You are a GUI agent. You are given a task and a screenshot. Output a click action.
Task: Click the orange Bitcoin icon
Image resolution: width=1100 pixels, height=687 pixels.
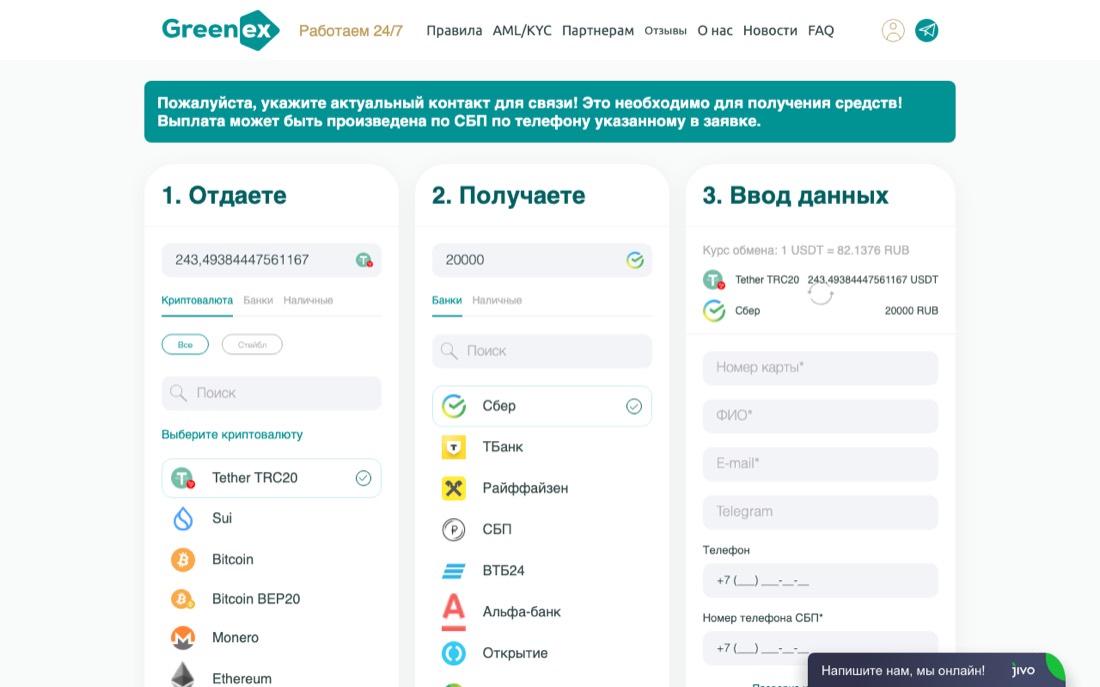183,559
